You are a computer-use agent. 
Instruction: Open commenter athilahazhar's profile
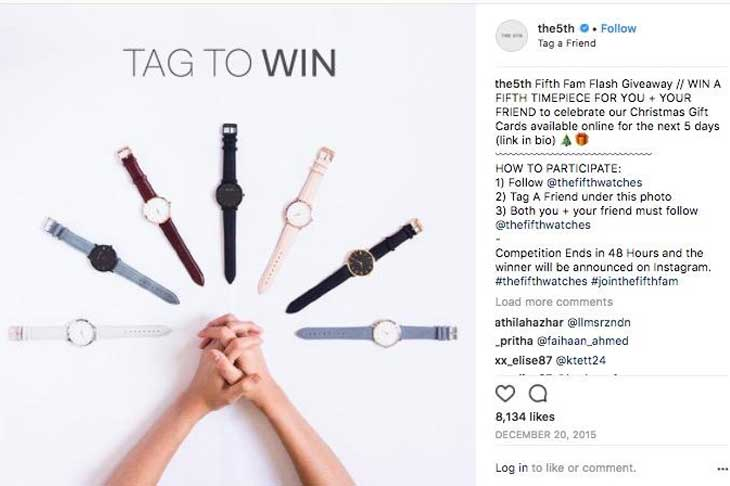529,322
